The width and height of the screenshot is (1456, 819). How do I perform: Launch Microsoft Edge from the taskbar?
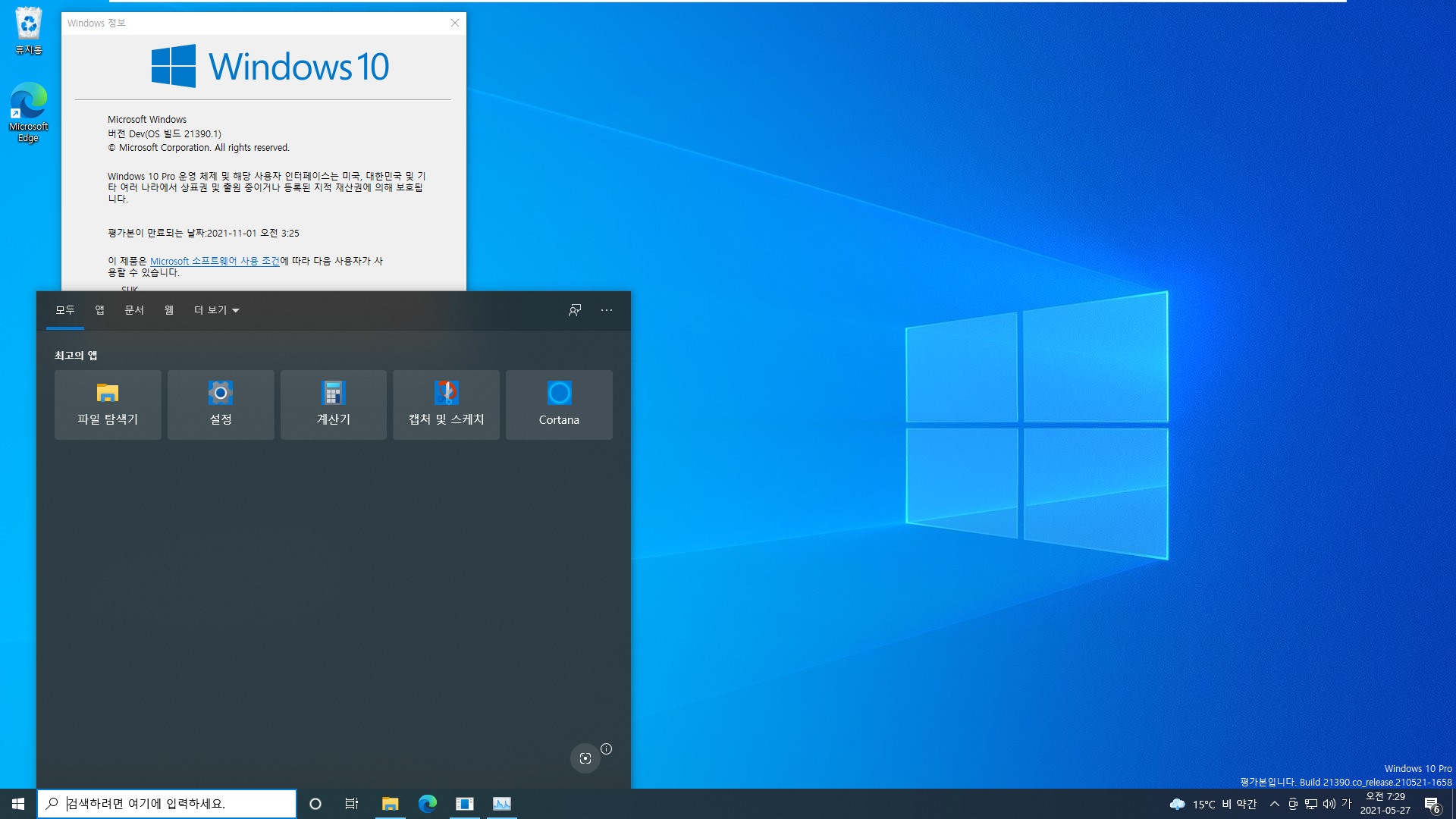pos(428,804)
